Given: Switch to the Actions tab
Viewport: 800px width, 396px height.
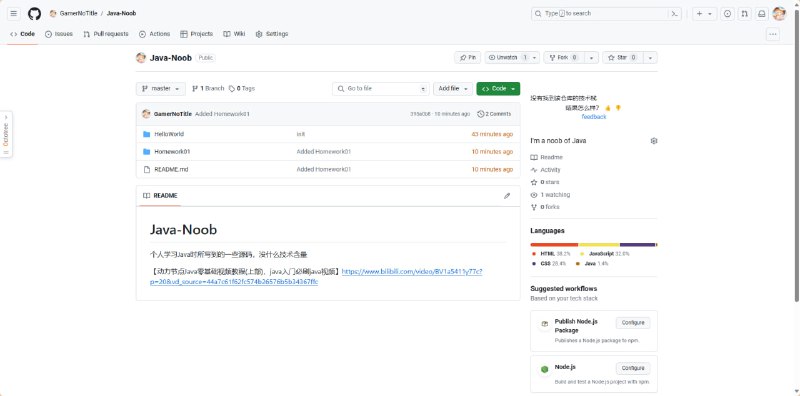Looking at the screenshot, I should pos(154,34).
